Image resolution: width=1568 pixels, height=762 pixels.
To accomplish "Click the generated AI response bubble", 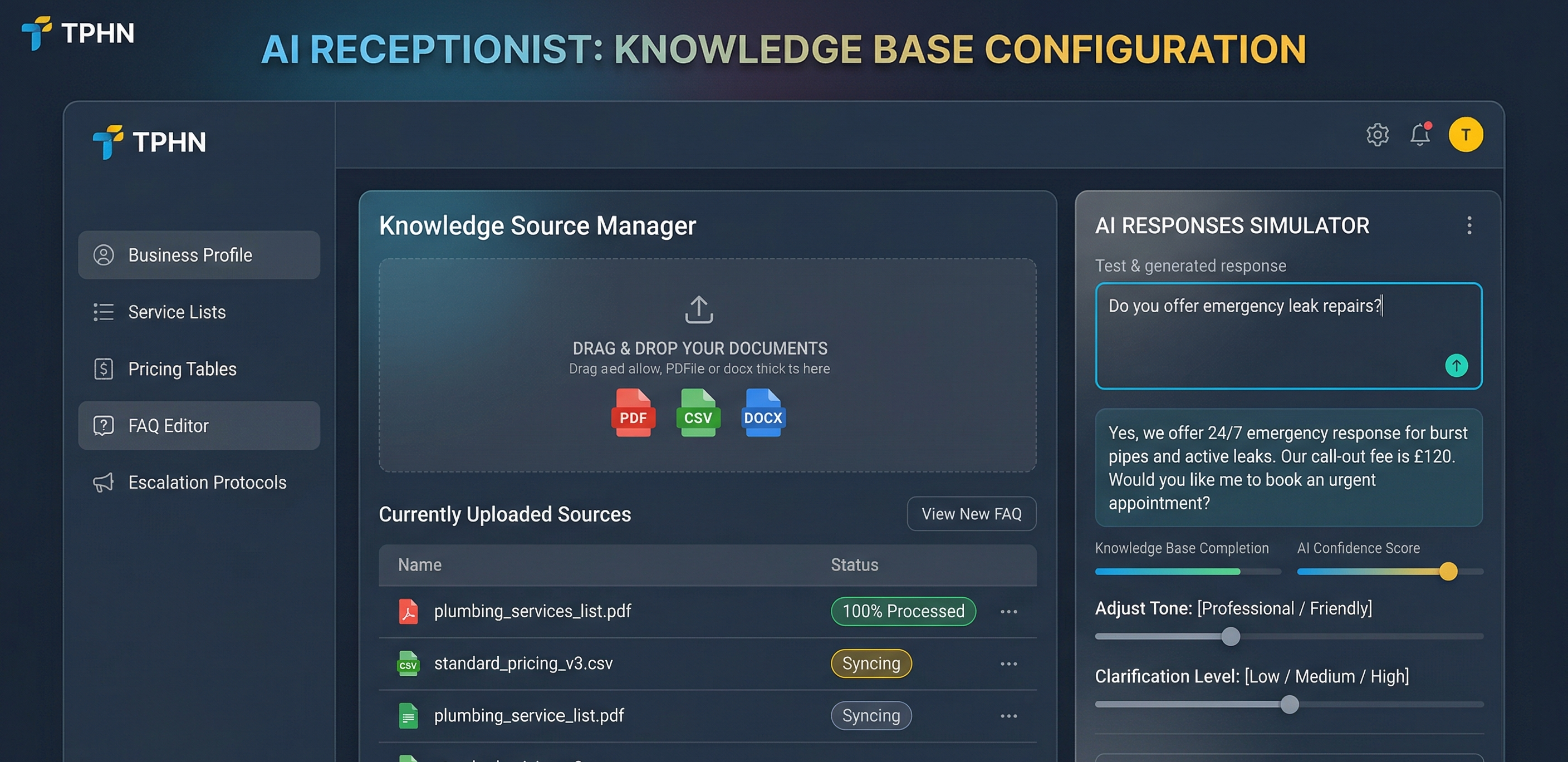I will 1288,468.
